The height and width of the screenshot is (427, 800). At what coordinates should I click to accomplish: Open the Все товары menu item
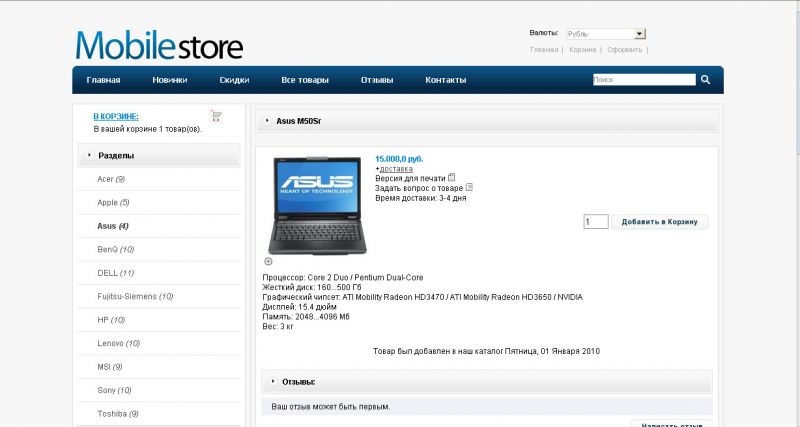tap(305, 80)
